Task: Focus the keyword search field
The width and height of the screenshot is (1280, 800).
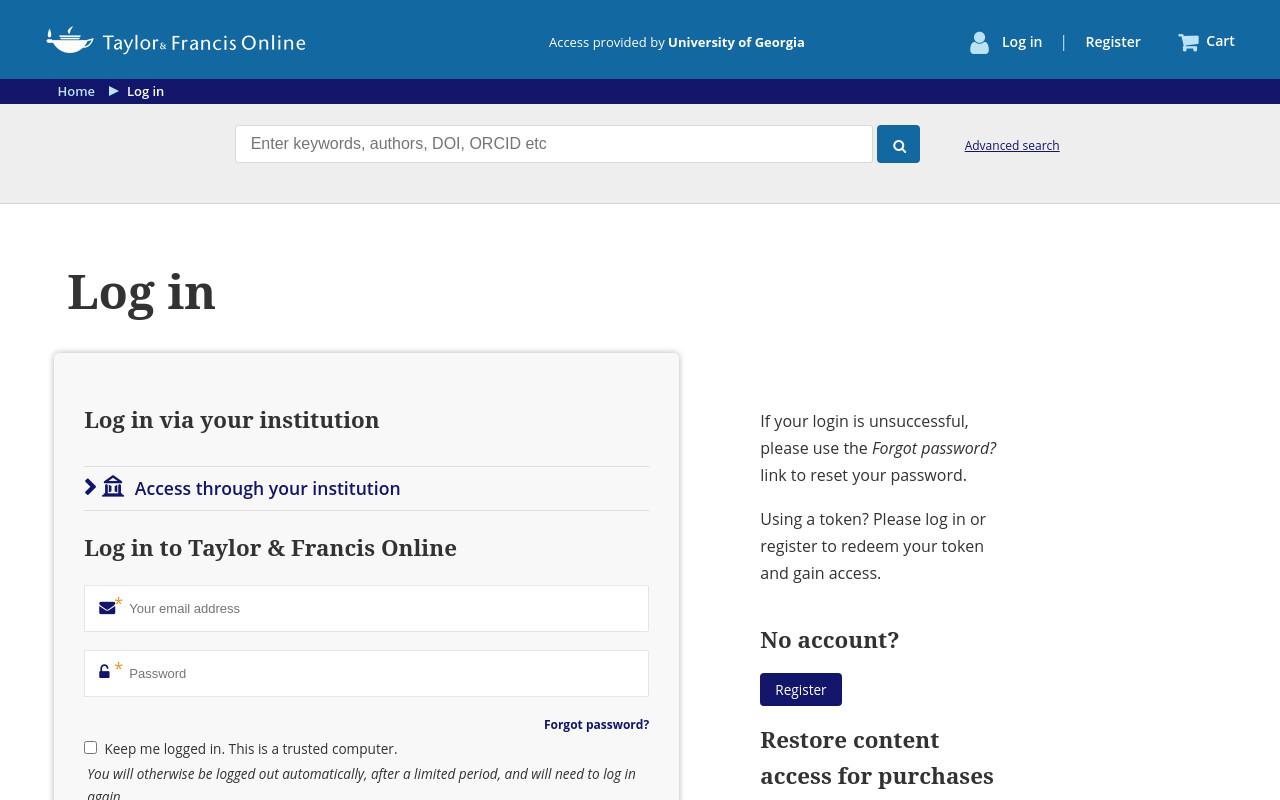Action: pos(554,144)
